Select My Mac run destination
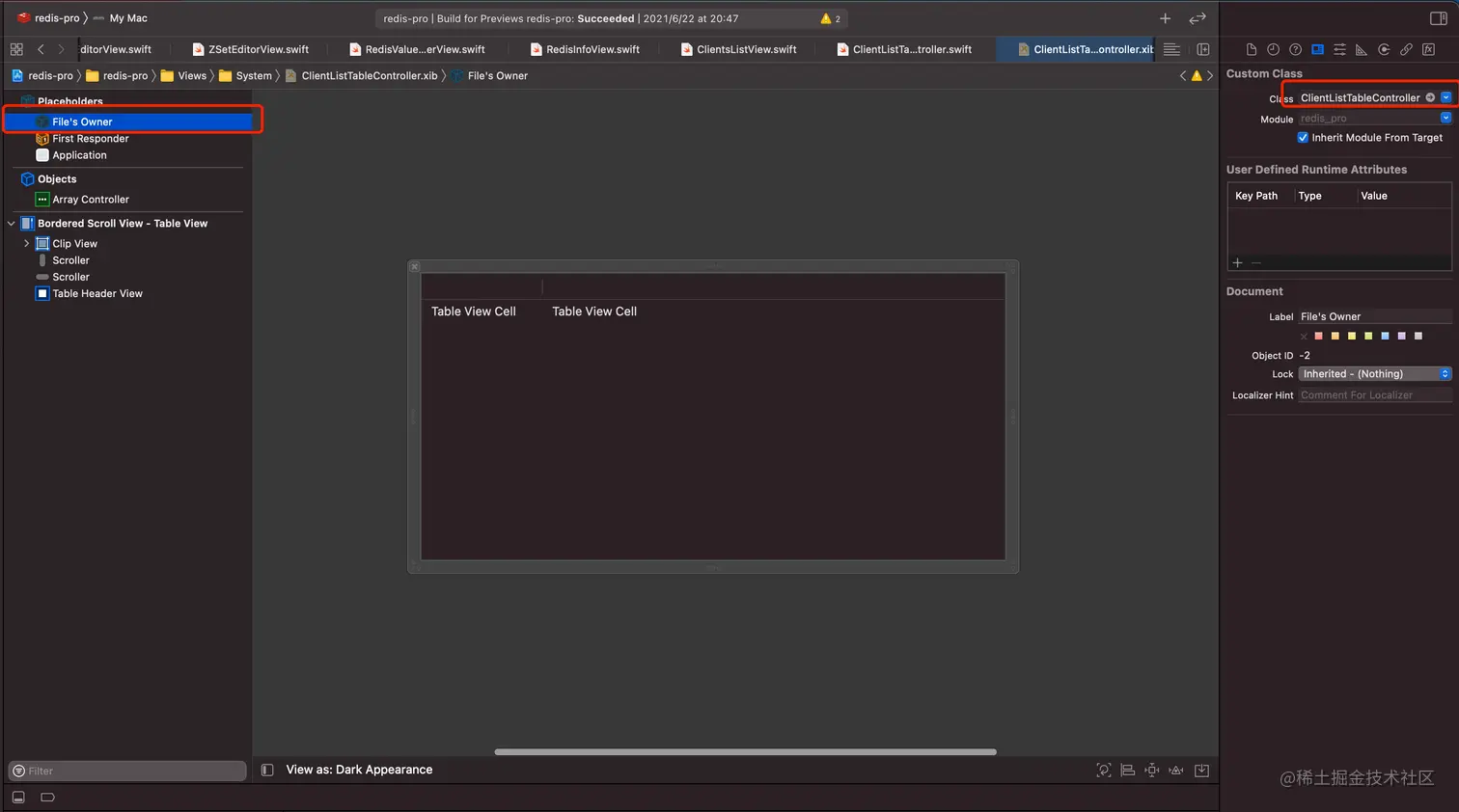The width and height of the screenshot is (1459, 812). point(121,18)
